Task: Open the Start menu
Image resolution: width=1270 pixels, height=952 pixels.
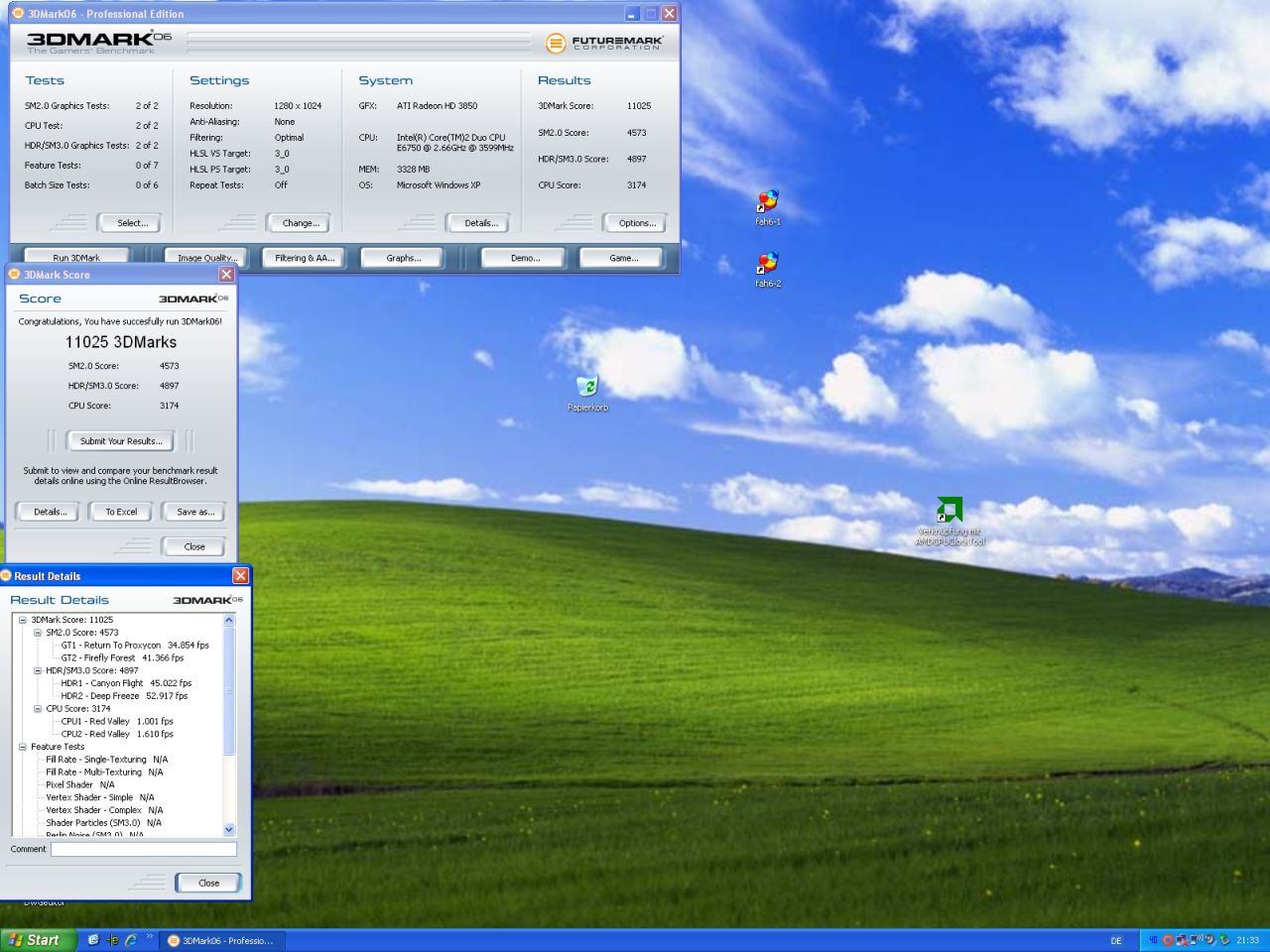Action: [38, 940]
